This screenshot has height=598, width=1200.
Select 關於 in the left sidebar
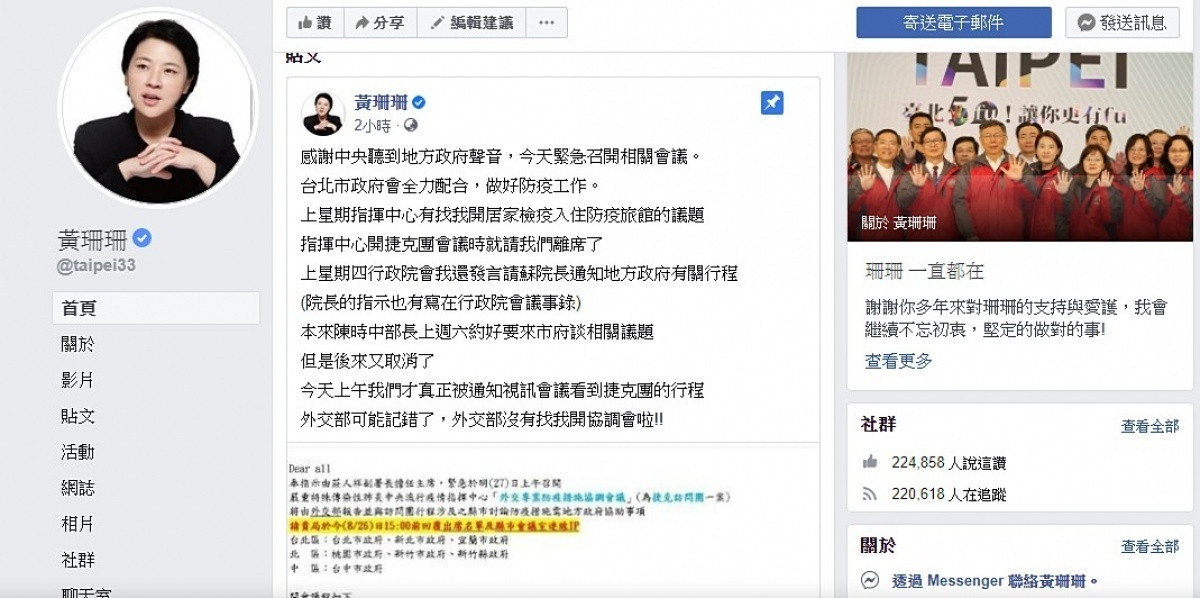point(78,344)
